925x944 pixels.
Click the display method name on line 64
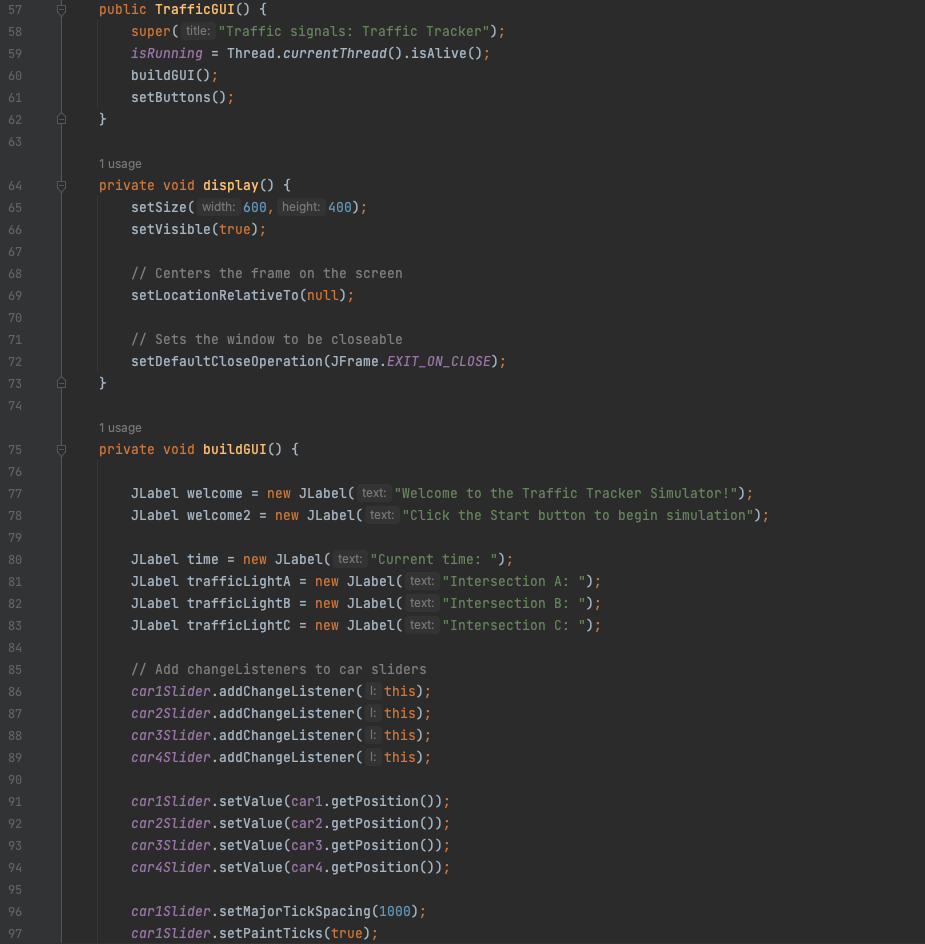point(231,185)
